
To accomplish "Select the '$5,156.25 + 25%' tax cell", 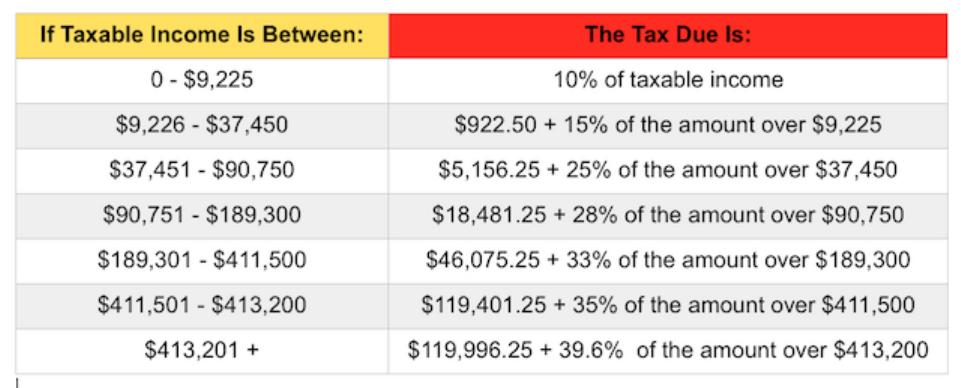I will tap(667, 170).
